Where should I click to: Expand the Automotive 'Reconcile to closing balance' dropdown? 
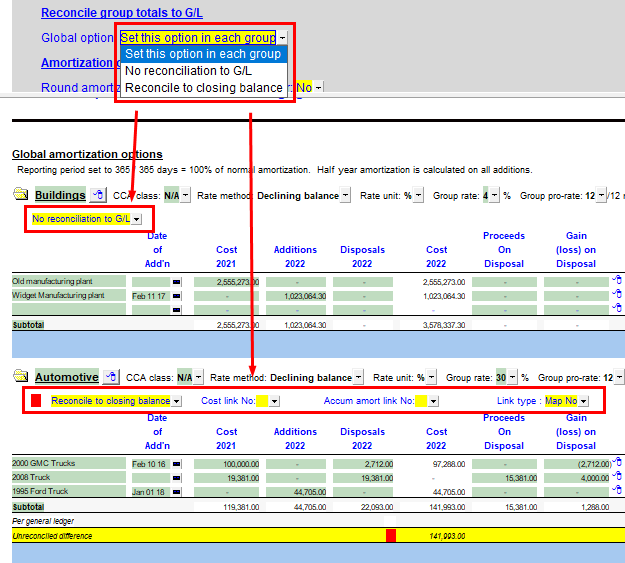[176, 401]
